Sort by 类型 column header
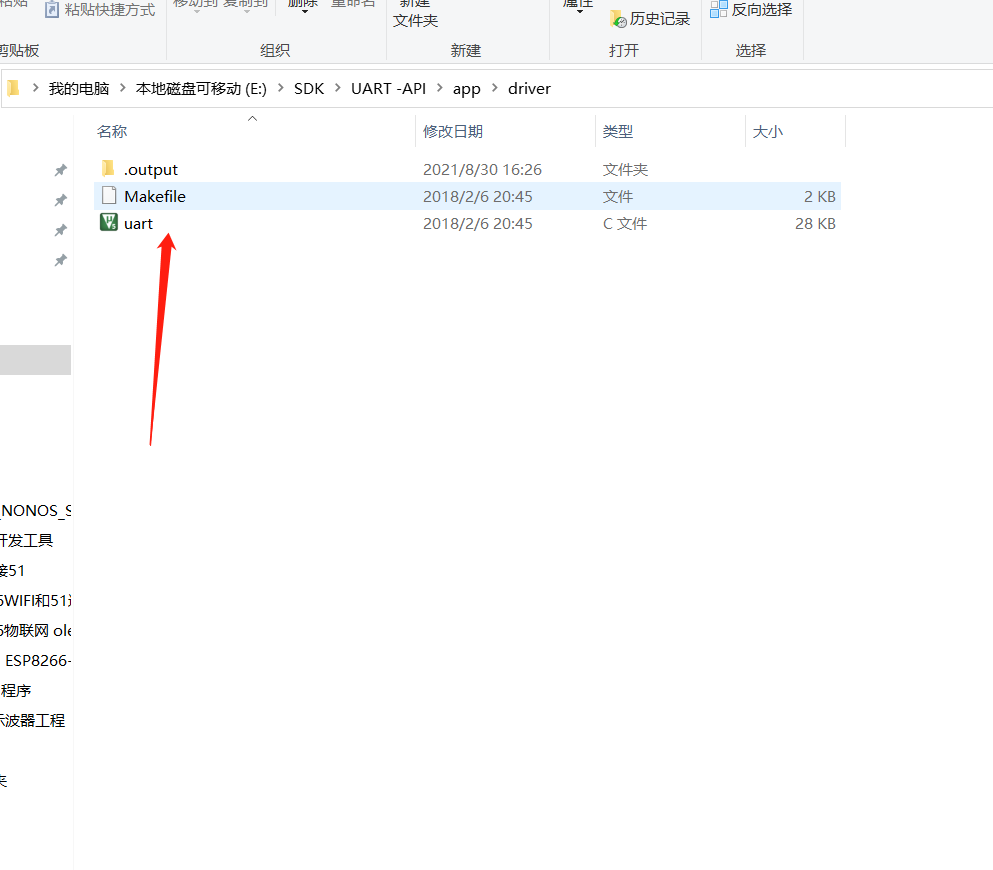993x870 pixels. pos(617,132)
